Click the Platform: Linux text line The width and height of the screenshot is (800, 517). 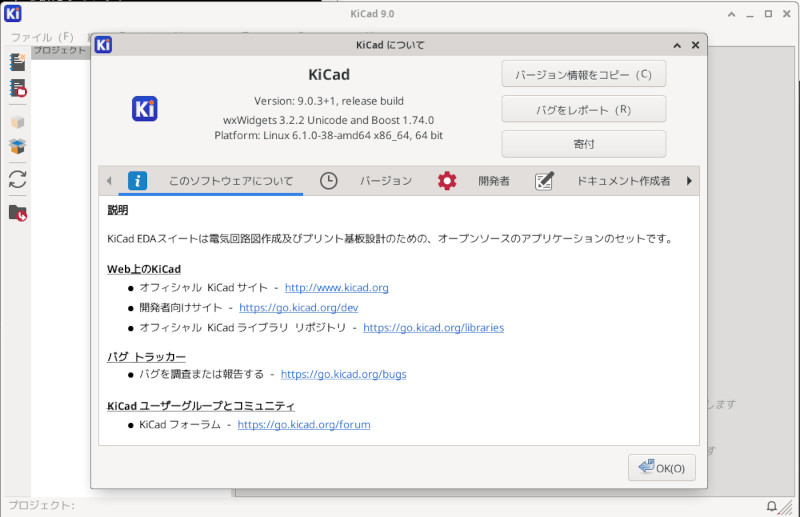328,136
